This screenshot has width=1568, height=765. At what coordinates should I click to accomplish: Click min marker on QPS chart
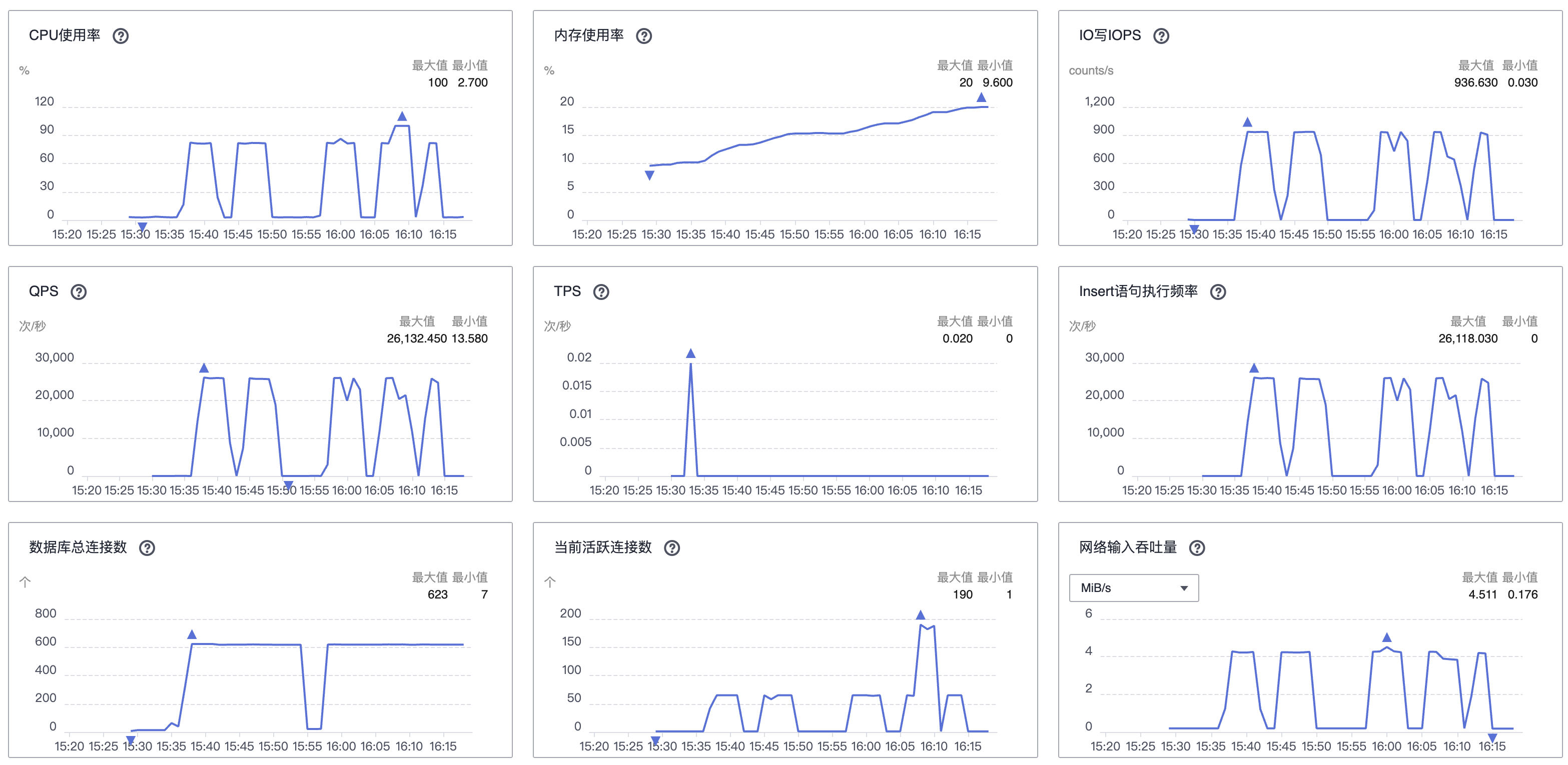[x=289, y=485]
